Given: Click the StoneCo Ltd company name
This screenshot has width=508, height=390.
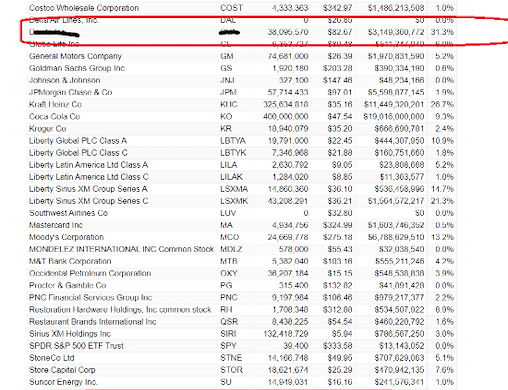Looking at the screenshot, I should coord(52,358).
